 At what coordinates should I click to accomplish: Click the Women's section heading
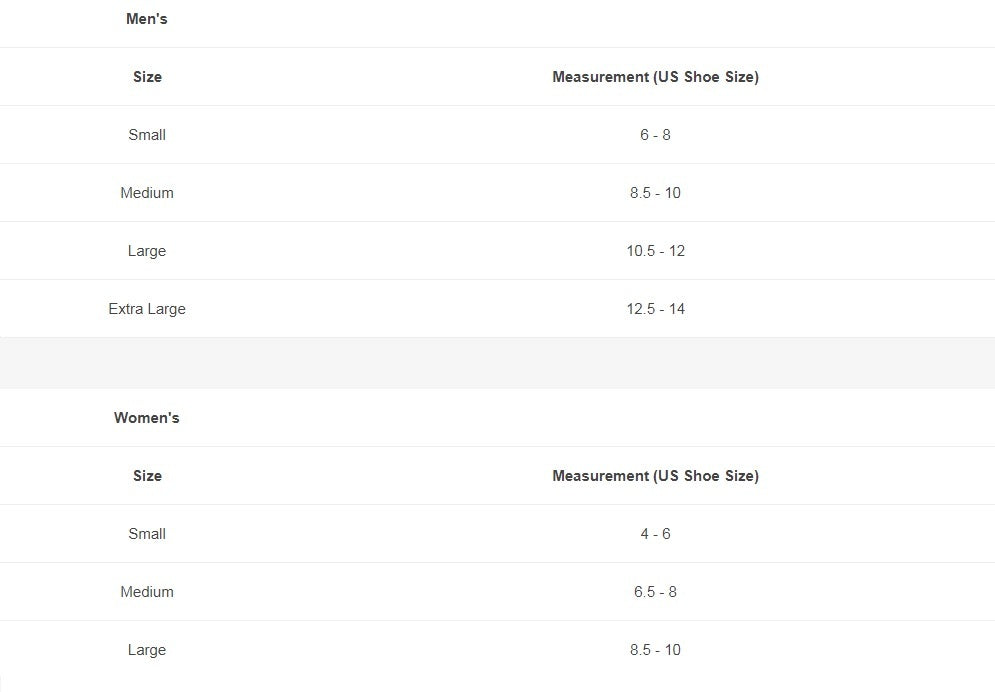pyautogui.click(x=147, y=418)
